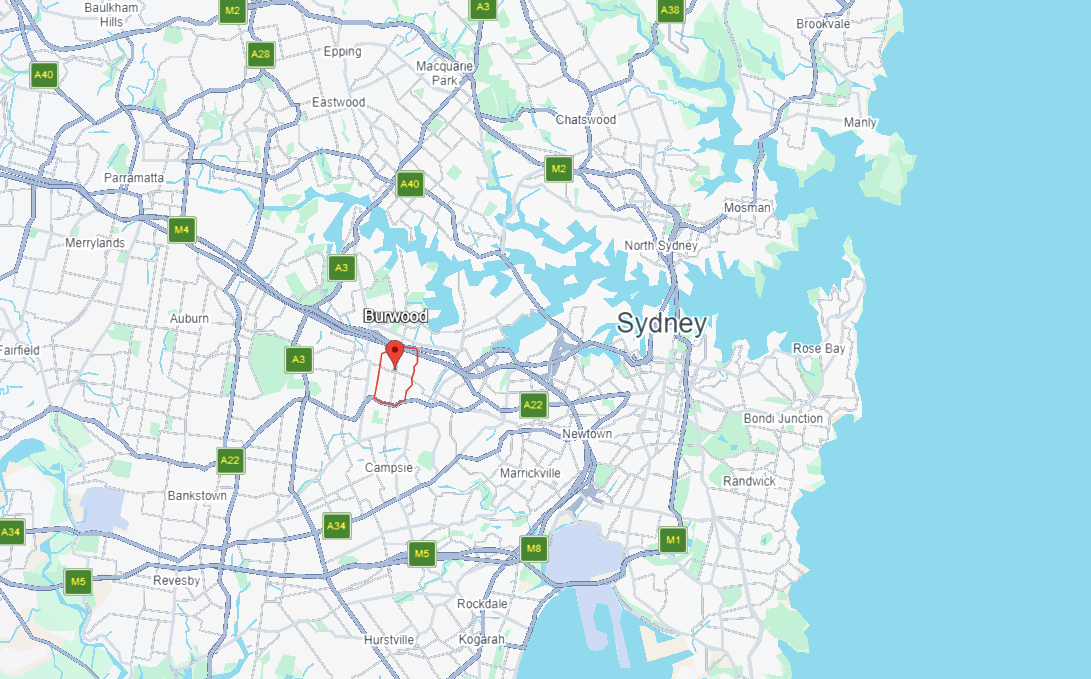Select the A34 shield south of Campsie
Screen dimensions: 1091x679
[337, 526]
